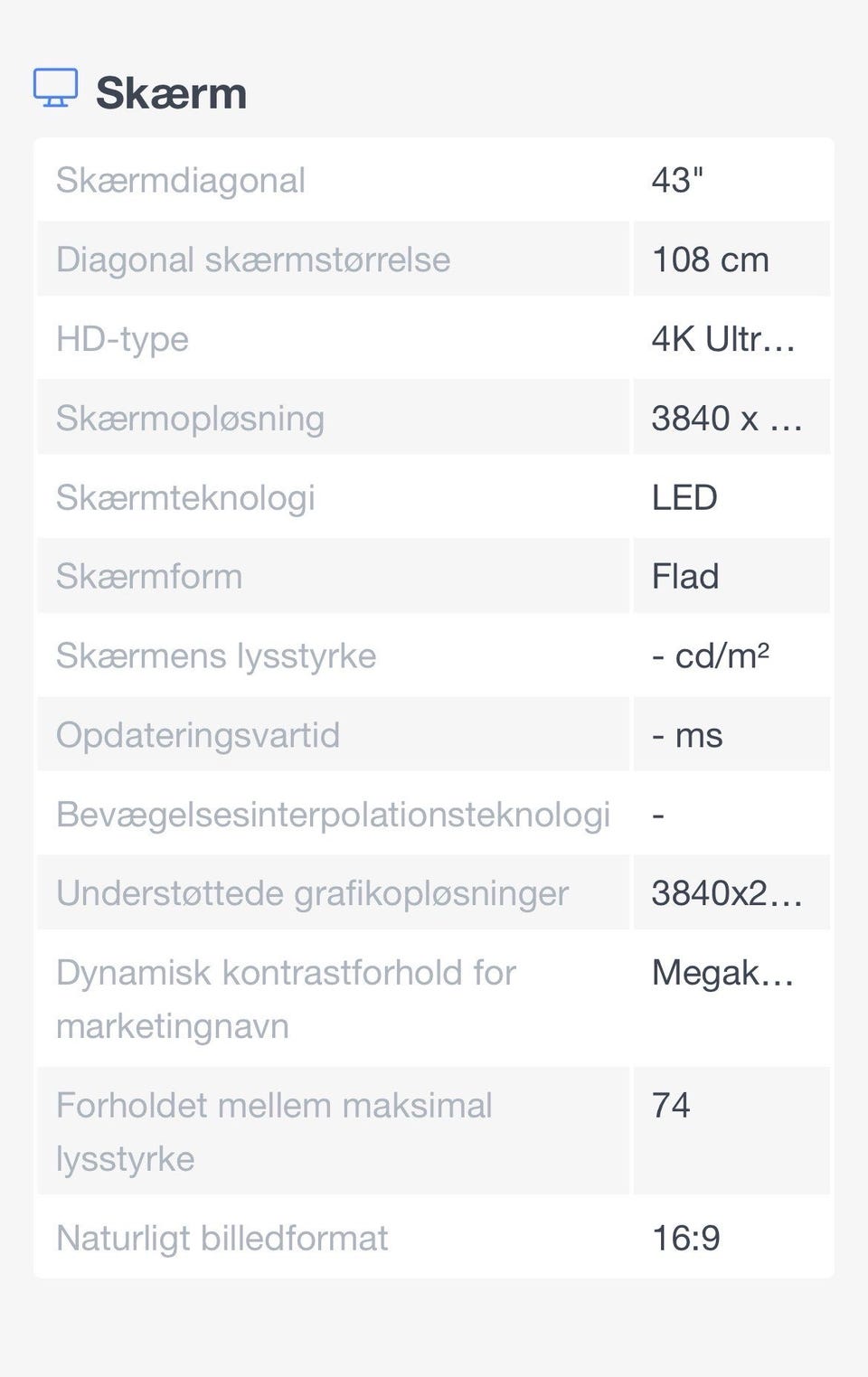The width and height of the screenshot is (868, 1377).
Task: Click the Skærmens lysstyrke label
Action: point(216,655)
